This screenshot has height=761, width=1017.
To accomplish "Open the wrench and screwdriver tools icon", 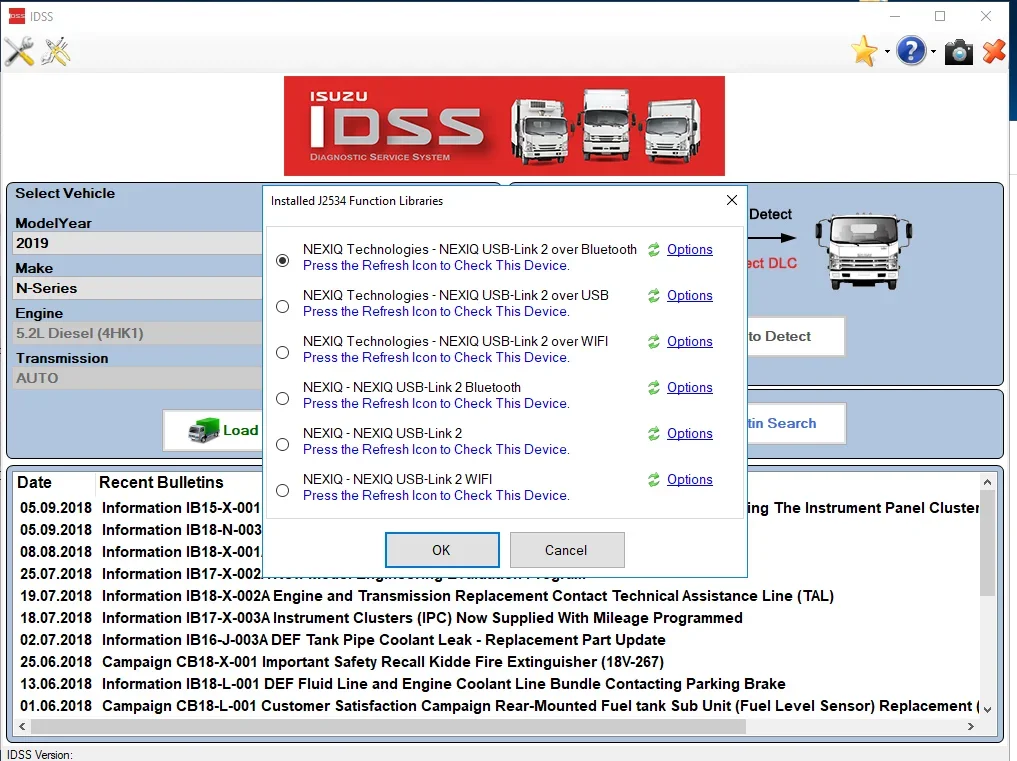I will [19, 51].
